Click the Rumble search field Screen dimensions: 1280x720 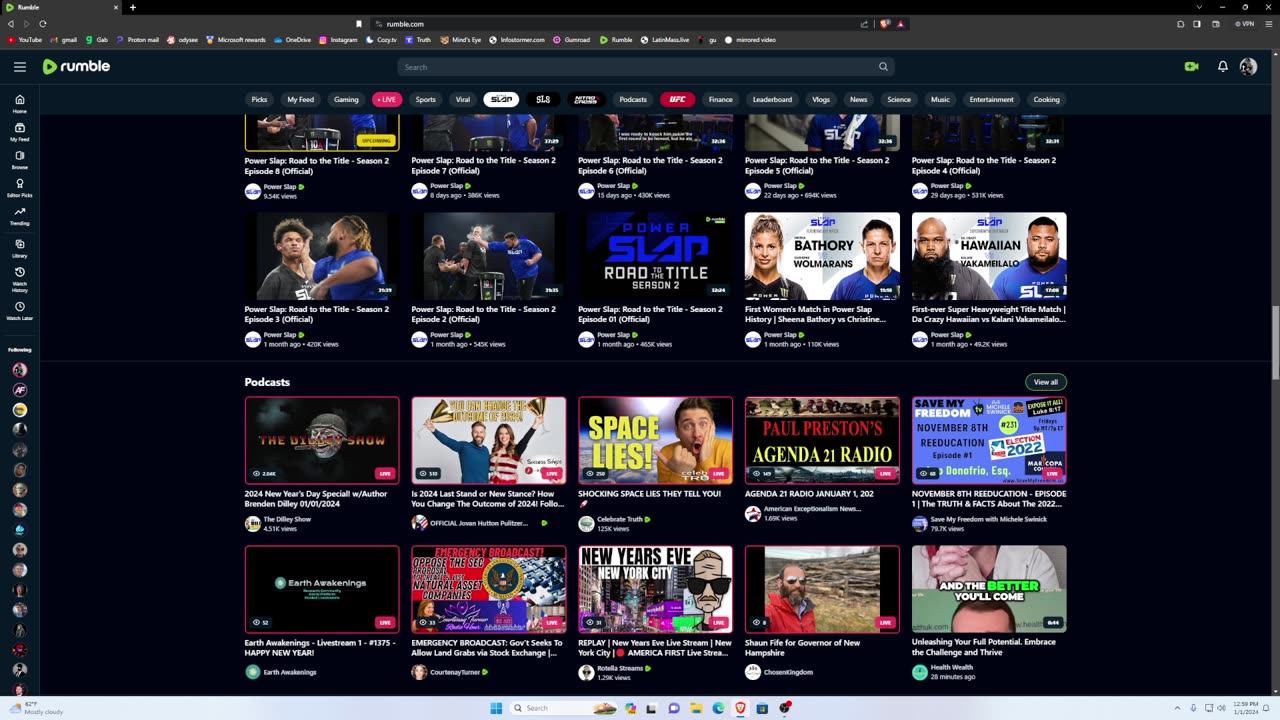645,67
